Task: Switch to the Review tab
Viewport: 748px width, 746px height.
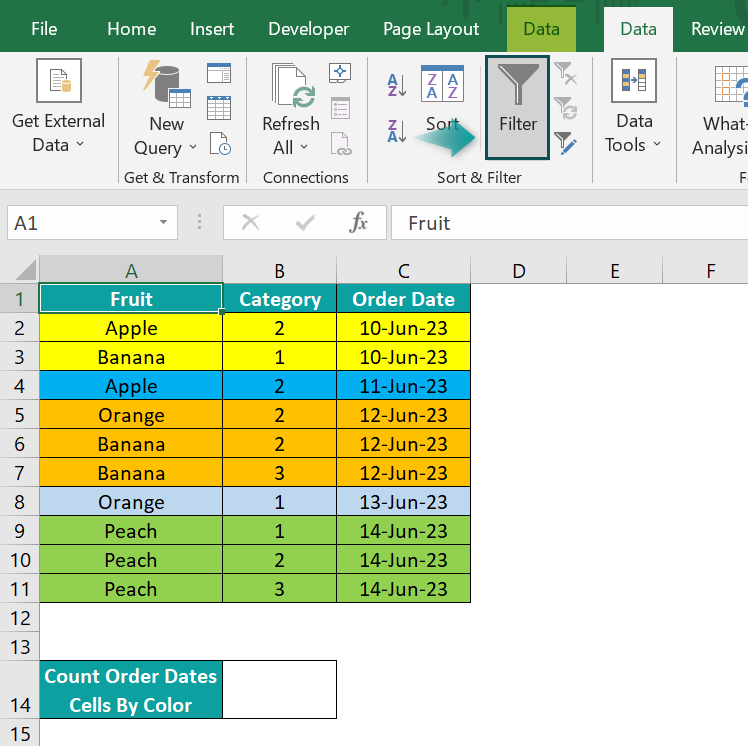Action: [717, 29]
